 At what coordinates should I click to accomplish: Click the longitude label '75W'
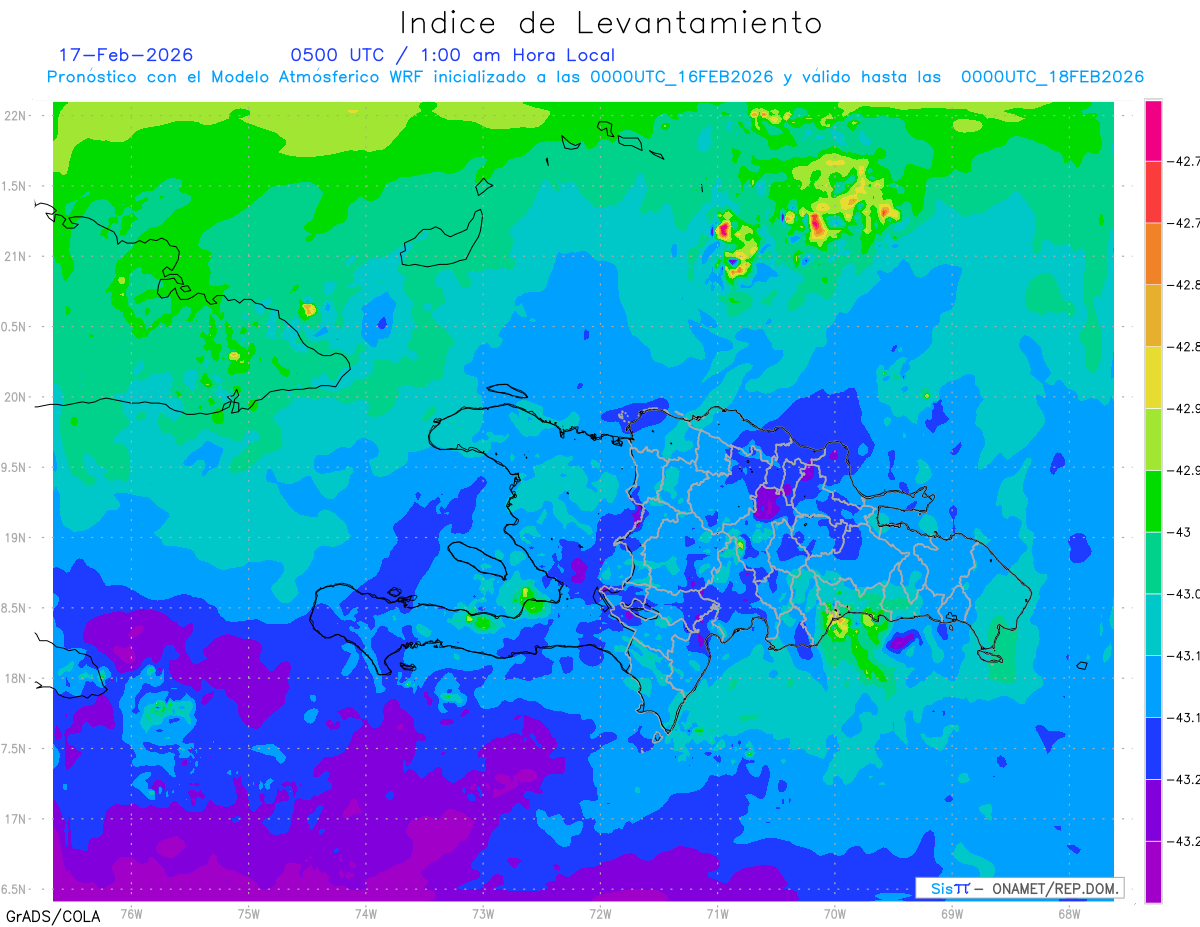coord(249,913)
